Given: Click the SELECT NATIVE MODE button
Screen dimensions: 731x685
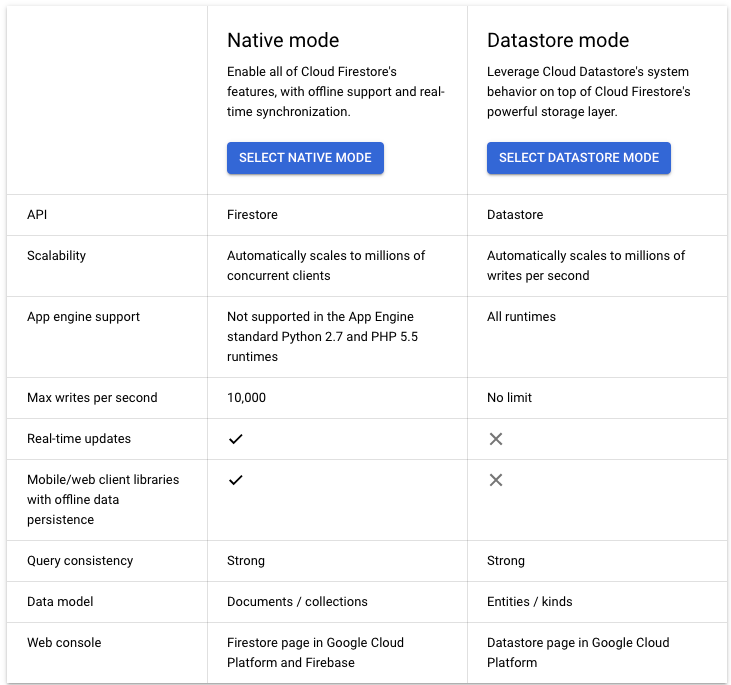Looking at the screenshot, I should coord(305,158).
